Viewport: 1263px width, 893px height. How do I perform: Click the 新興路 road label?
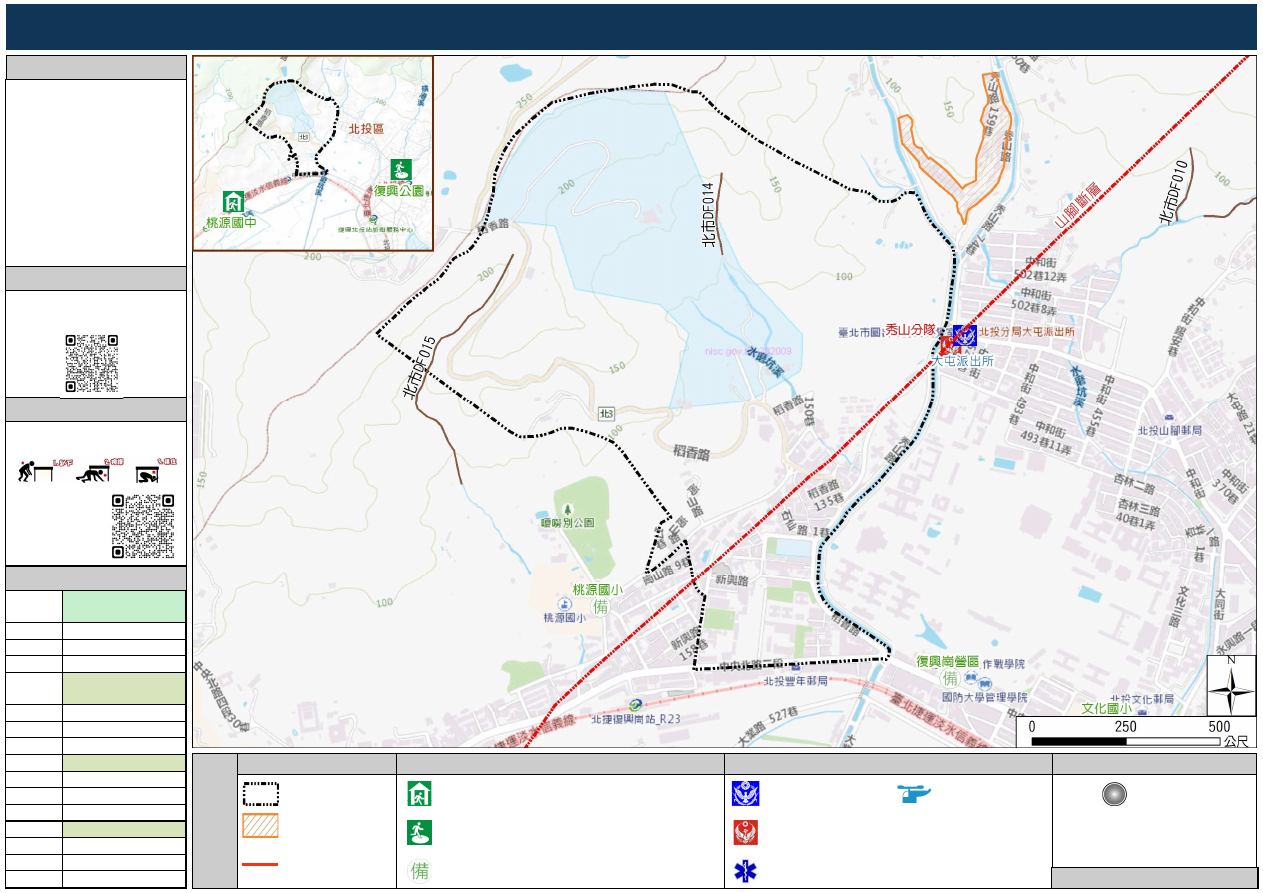tap(731, 579)
